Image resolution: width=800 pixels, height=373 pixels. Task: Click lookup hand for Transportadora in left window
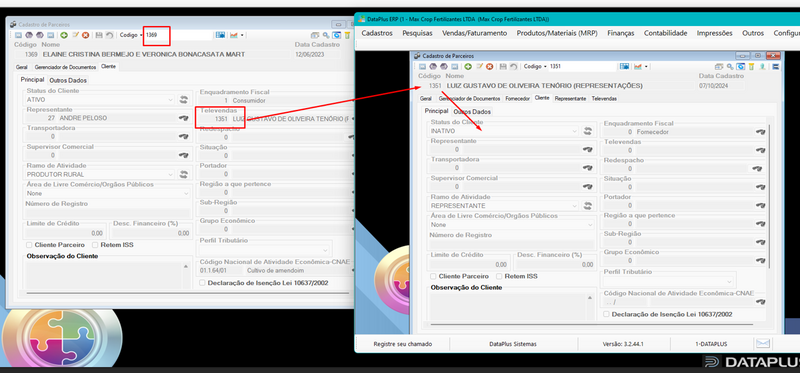pos(183,137)
